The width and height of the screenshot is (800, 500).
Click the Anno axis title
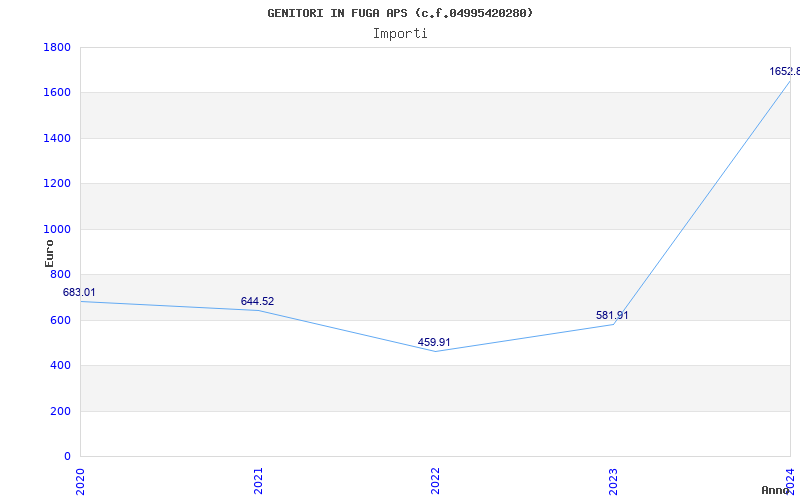tap(774, 490)
